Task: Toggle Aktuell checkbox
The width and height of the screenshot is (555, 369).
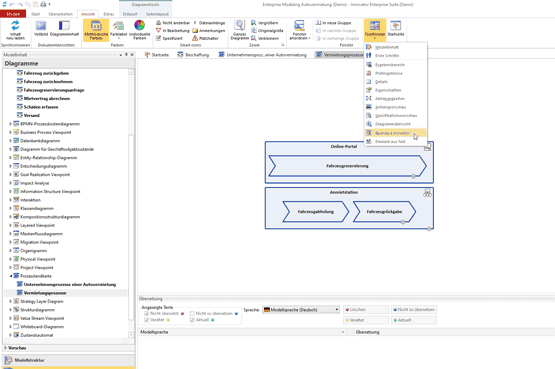Action: (x=192, y=320)
